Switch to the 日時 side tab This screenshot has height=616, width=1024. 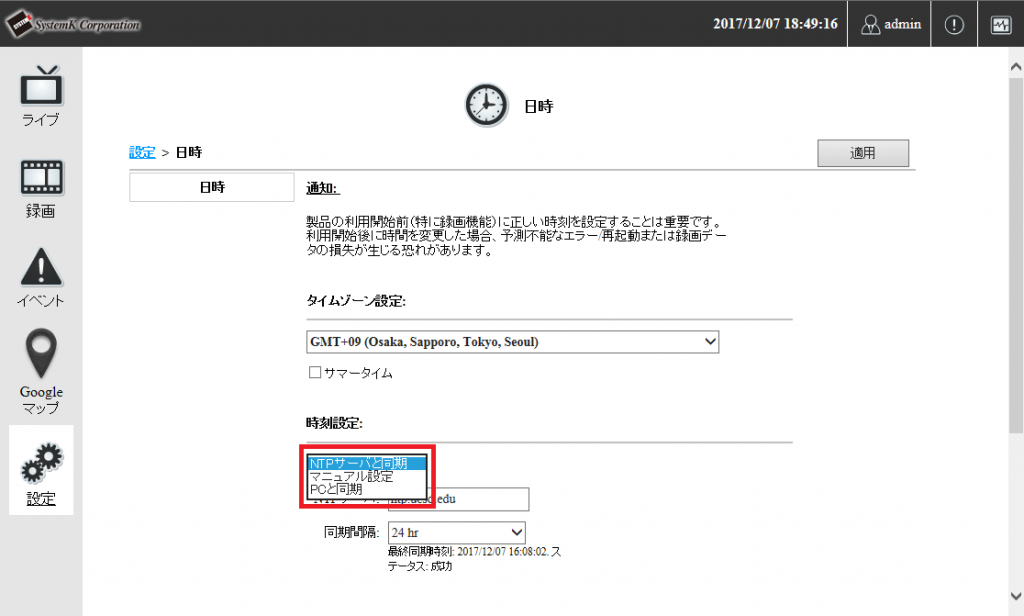211,187
